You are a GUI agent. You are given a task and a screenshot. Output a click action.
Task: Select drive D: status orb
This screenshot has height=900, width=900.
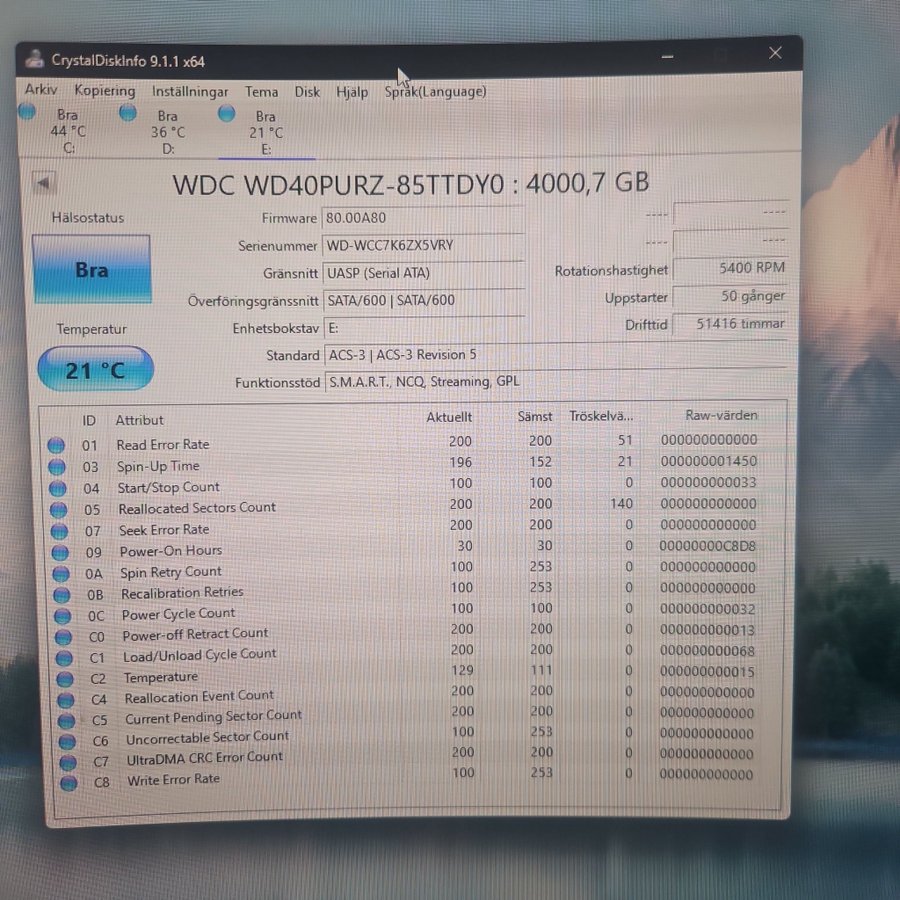(128, 113)
